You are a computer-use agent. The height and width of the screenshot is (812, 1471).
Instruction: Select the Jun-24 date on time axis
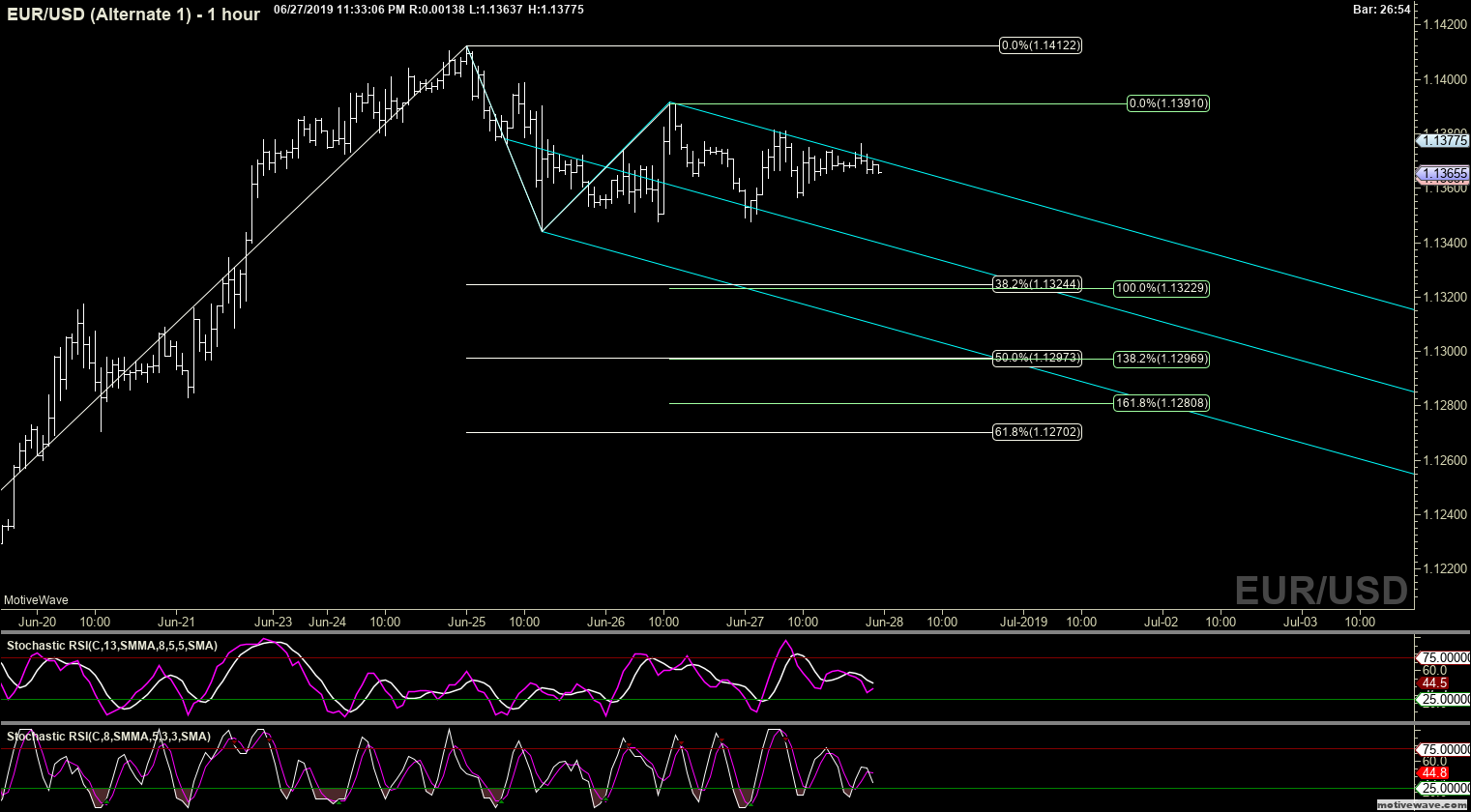328,622
